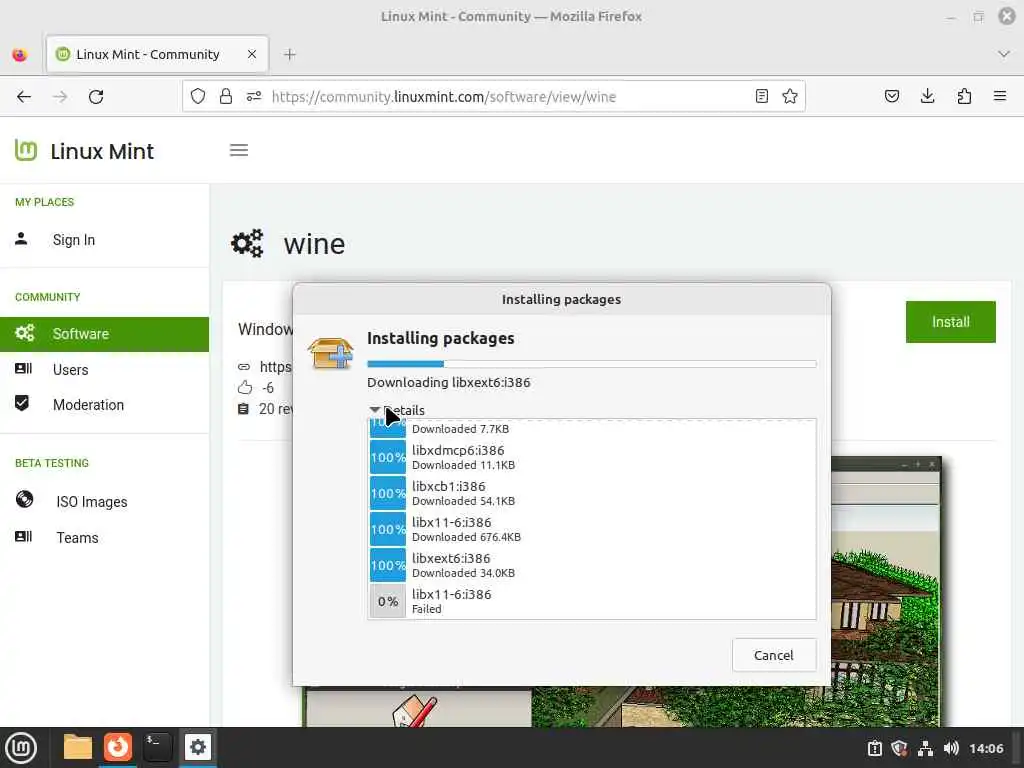Select the libxdmcp6:i386 download row
1024x768 pixels.
tap(592, 457)
